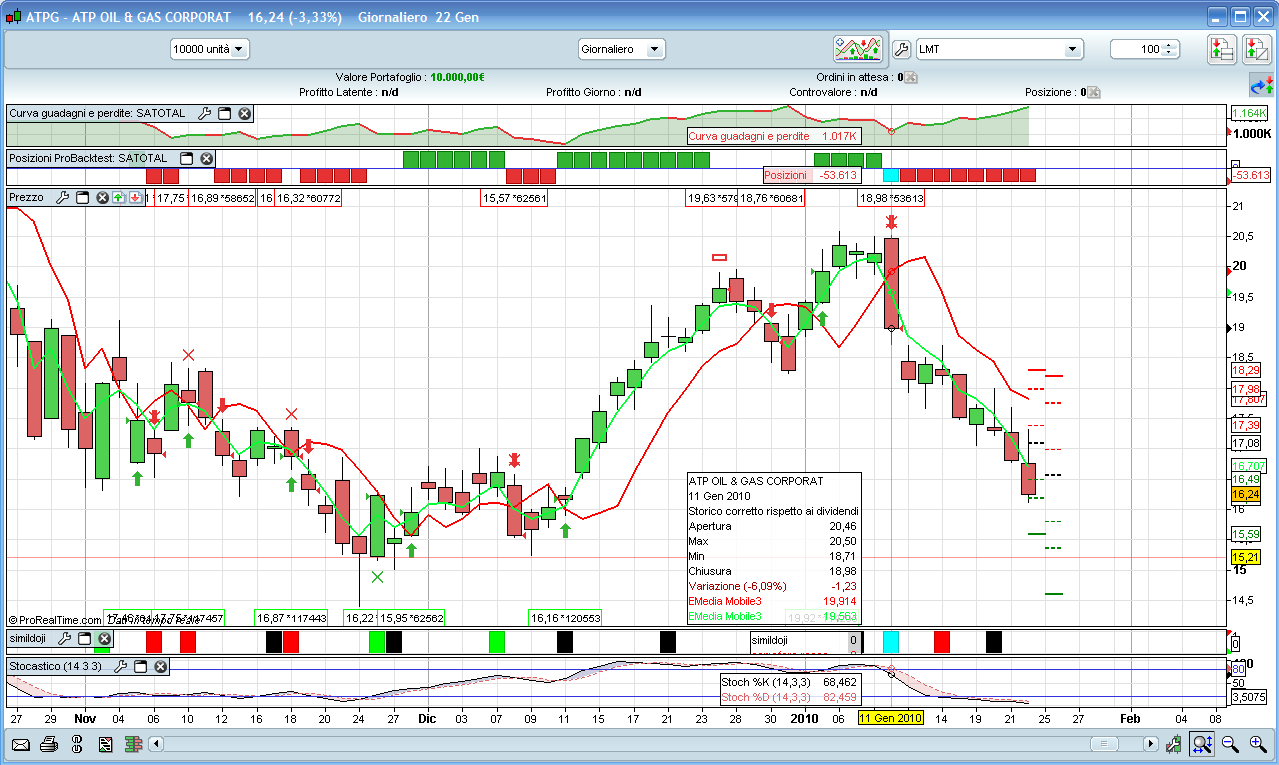
Task: Click the order settings wrench beside LMT
Action: 900,49
